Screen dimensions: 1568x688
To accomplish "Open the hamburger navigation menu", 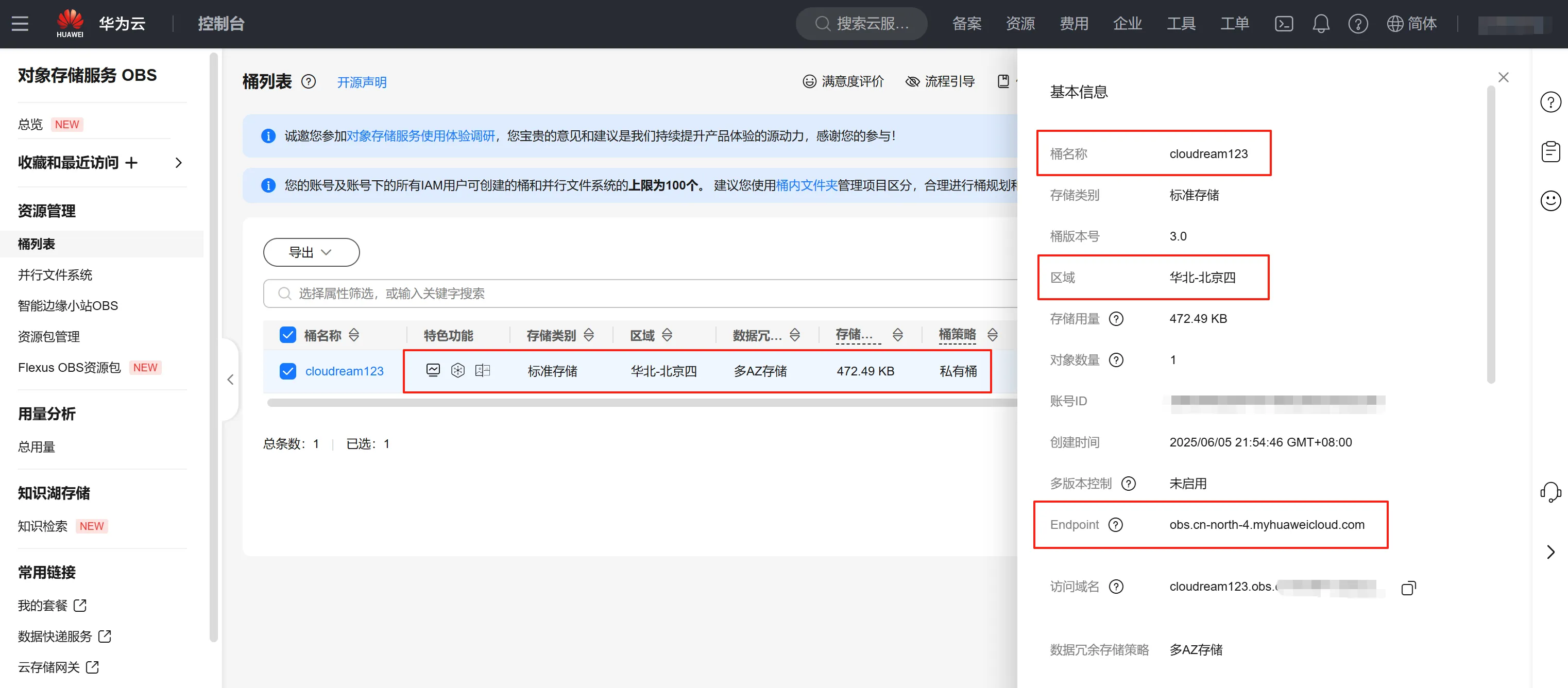I will 20,24.
